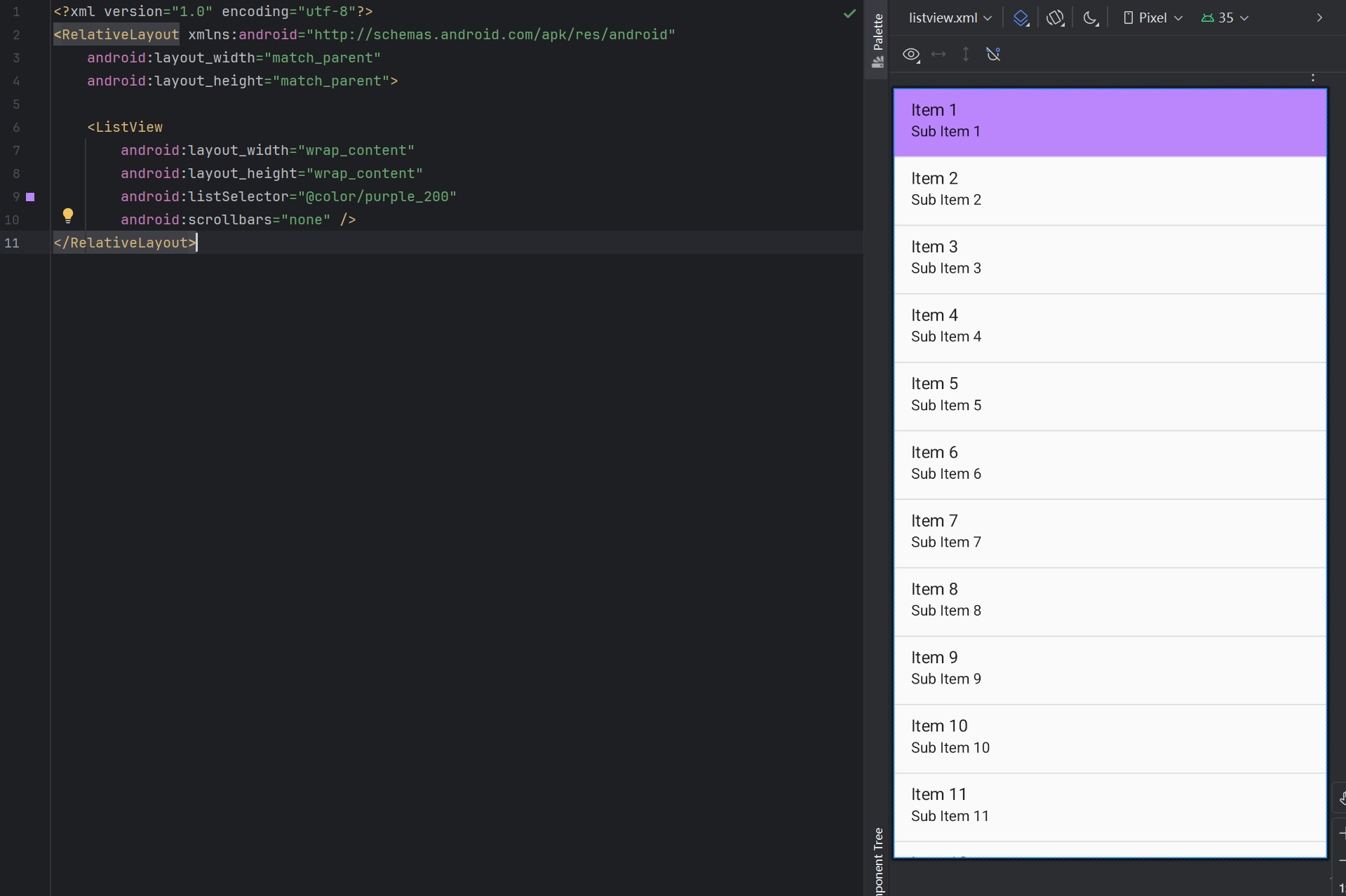Select Item 3 in the preview list
The height and width of the screenshot is (896, 1346).
[x=1110, y=259]
